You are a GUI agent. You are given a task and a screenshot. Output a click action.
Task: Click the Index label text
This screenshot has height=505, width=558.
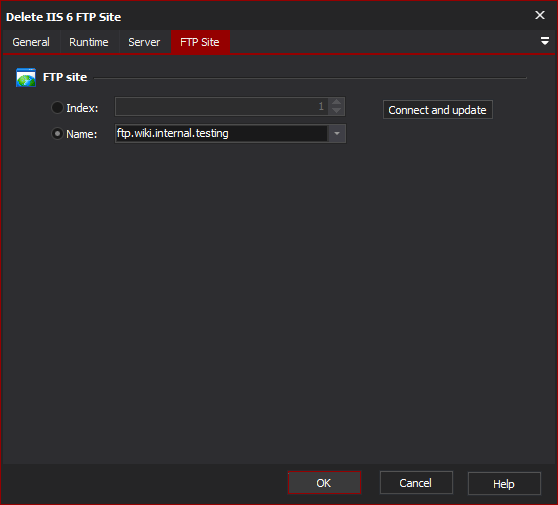click(x=82, y=108)
